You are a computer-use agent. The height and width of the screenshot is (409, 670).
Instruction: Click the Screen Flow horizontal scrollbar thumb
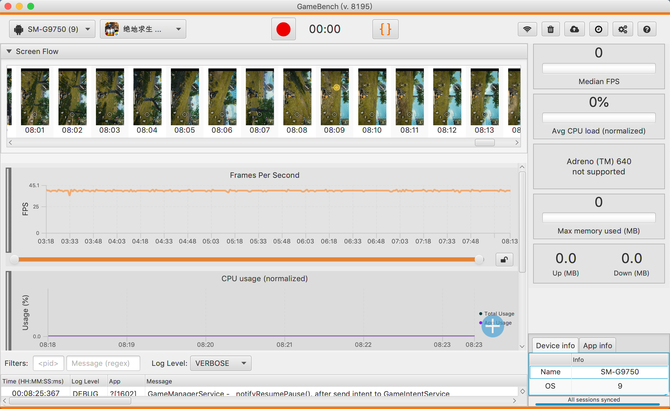coord(485,142)
